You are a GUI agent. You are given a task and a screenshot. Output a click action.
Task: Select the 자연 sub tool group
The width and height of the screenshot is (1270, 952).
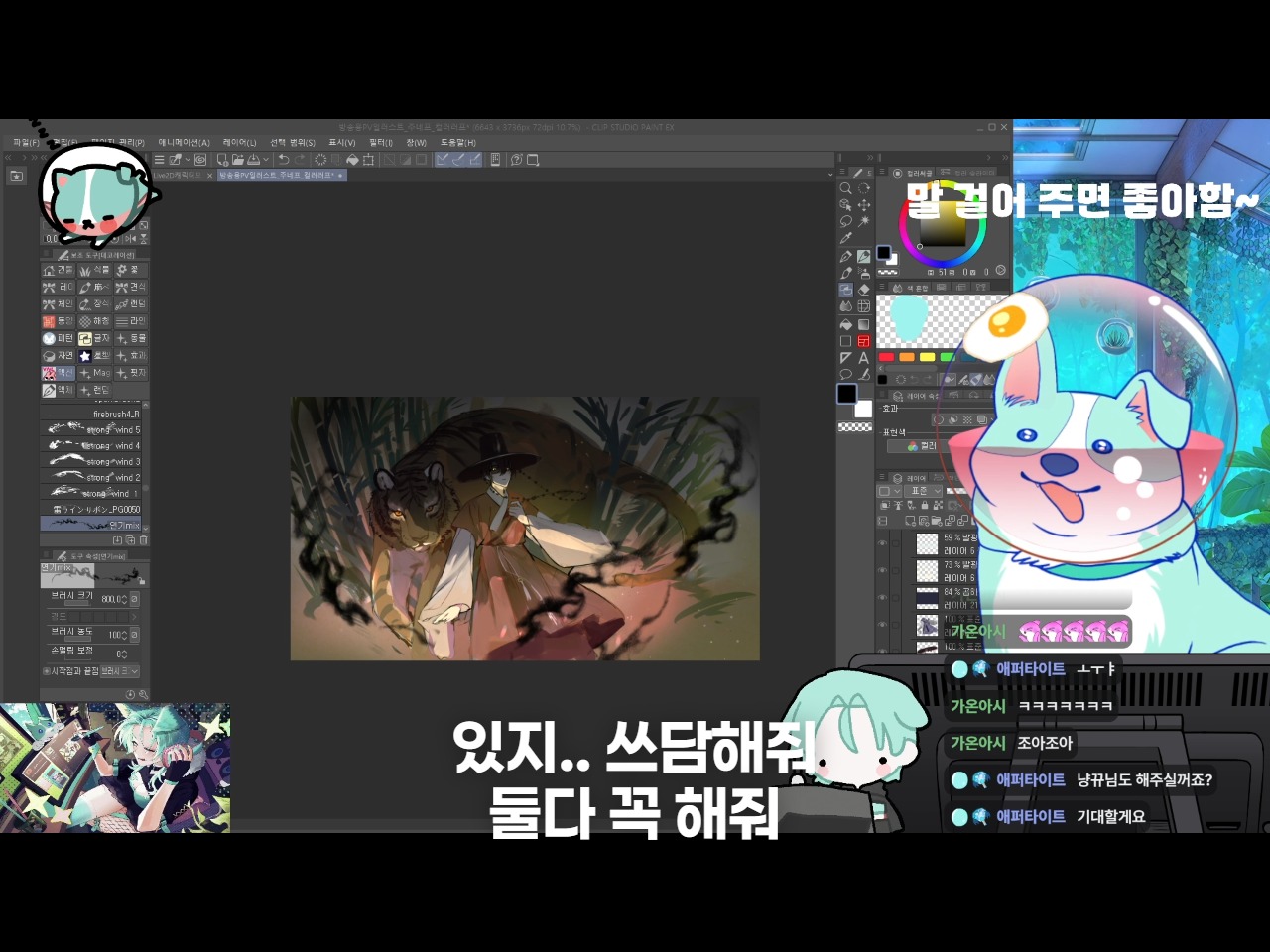[x=58, y=355]
